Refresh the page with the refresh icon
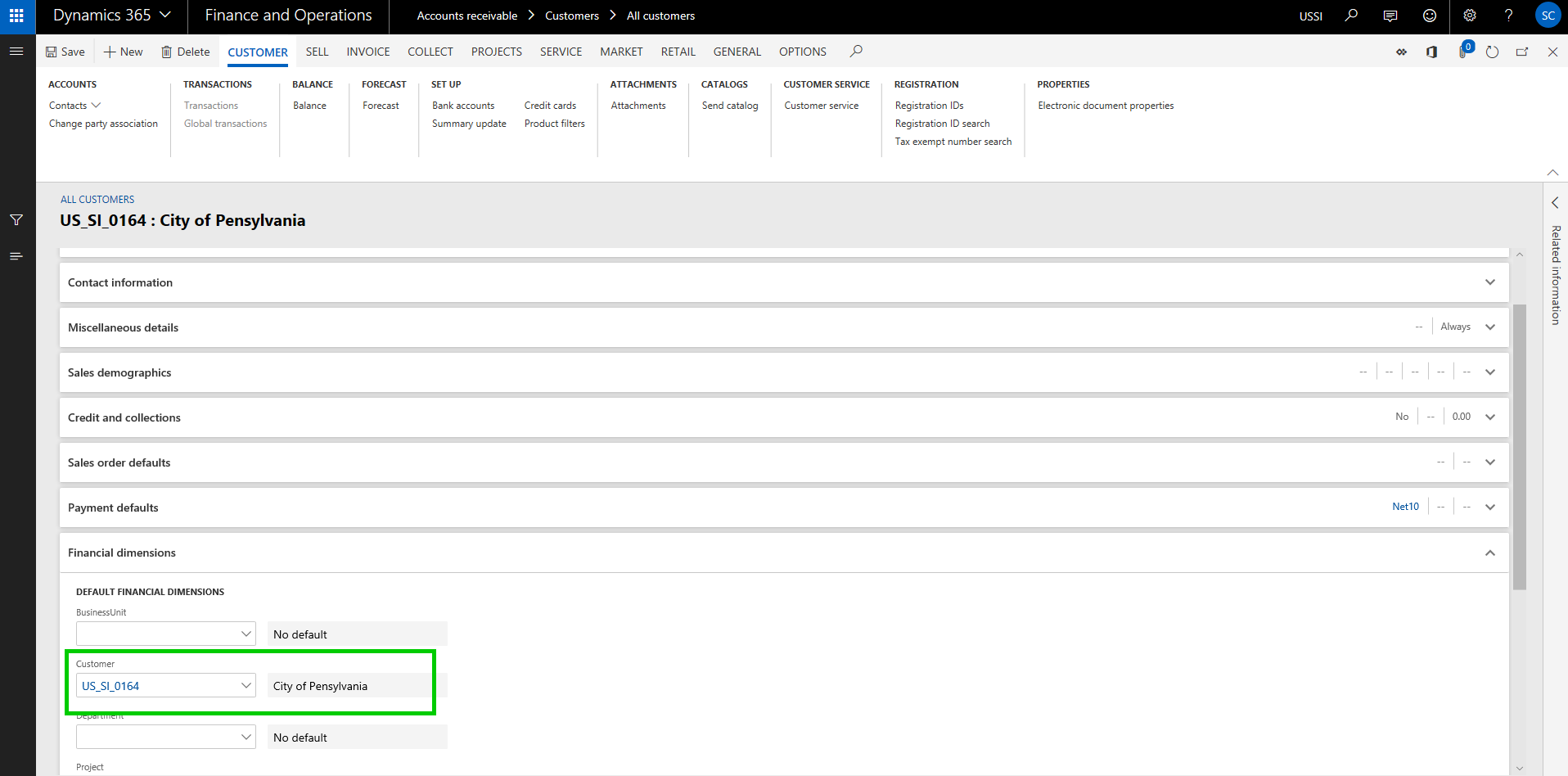The width and height of the screenshot is (1568, 776). click(x=1492, y=52)
